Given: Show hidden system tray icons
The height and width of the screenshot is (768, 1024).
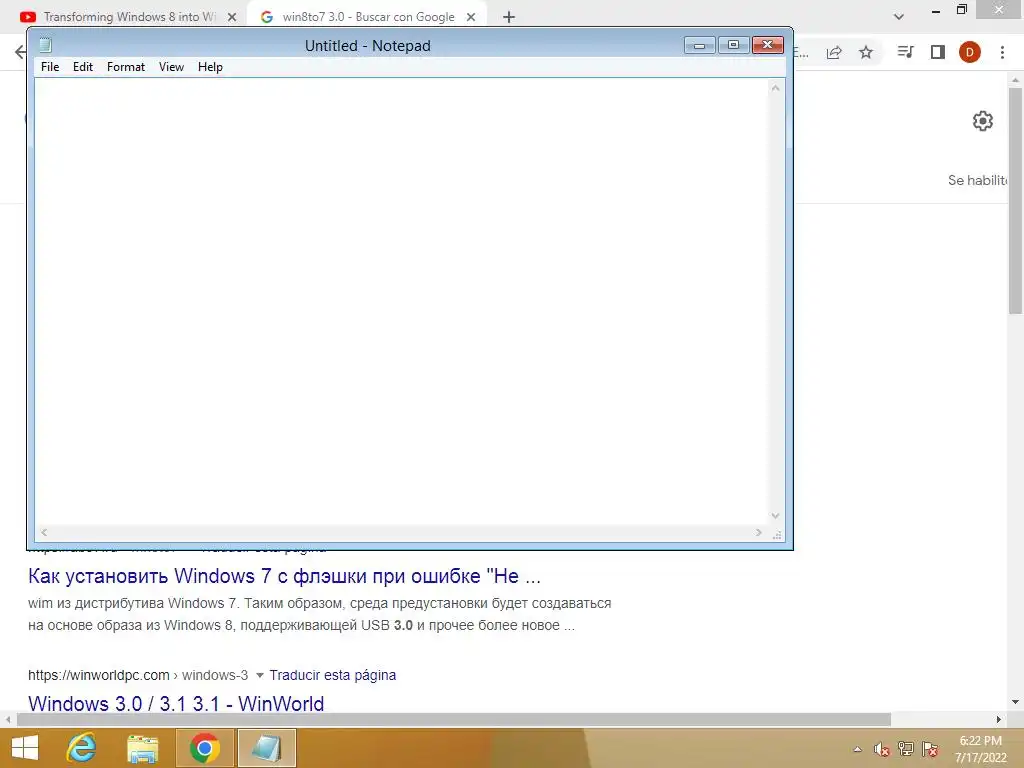Looking at the screenshot, I should [857, 749].
